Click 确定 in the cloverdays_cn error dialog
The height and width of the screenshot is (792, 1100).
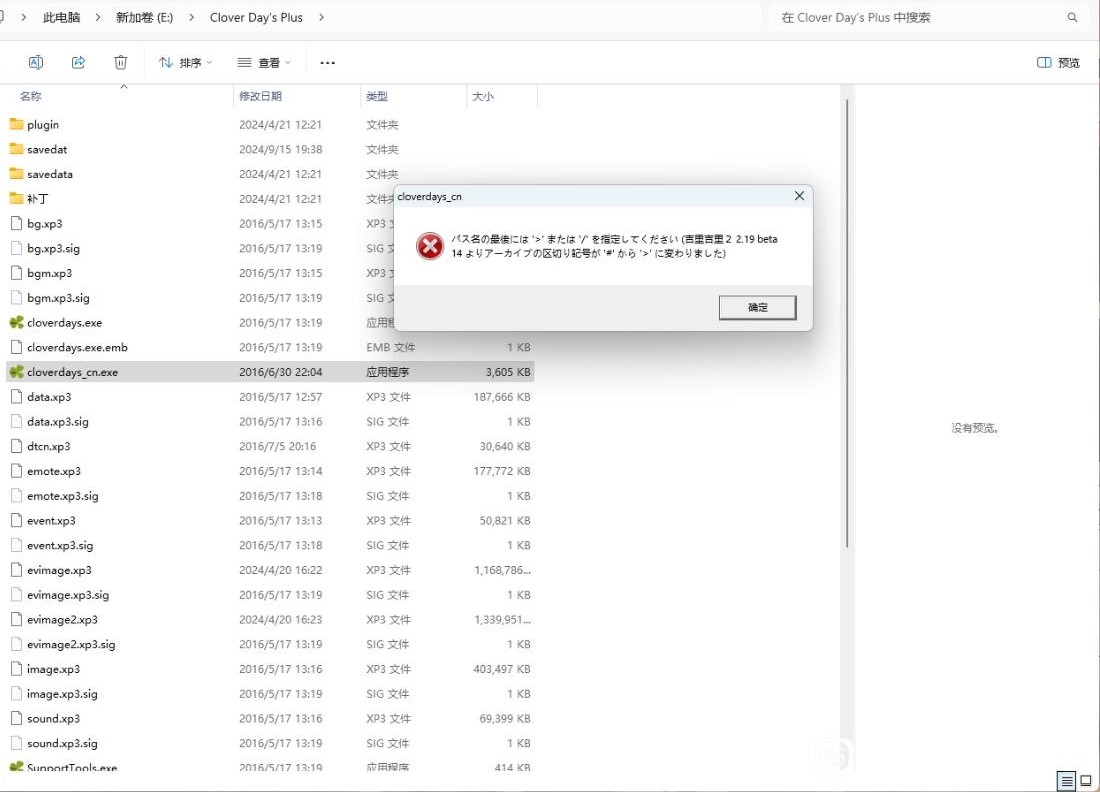point(757,307)
